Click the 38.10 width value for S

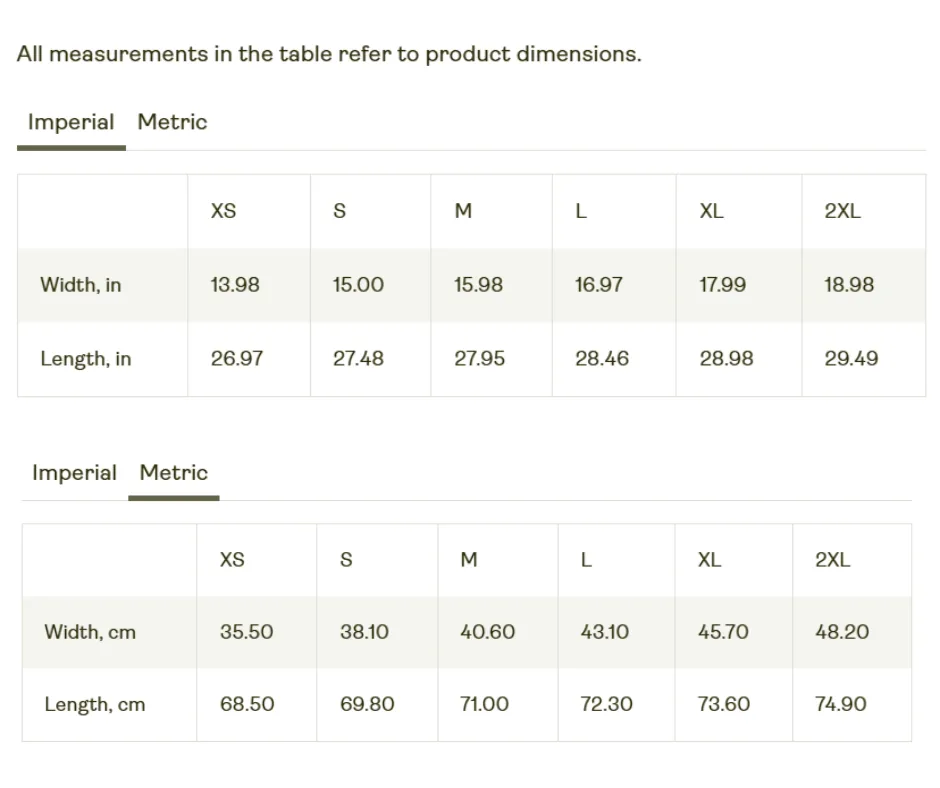tap(364, 632)
